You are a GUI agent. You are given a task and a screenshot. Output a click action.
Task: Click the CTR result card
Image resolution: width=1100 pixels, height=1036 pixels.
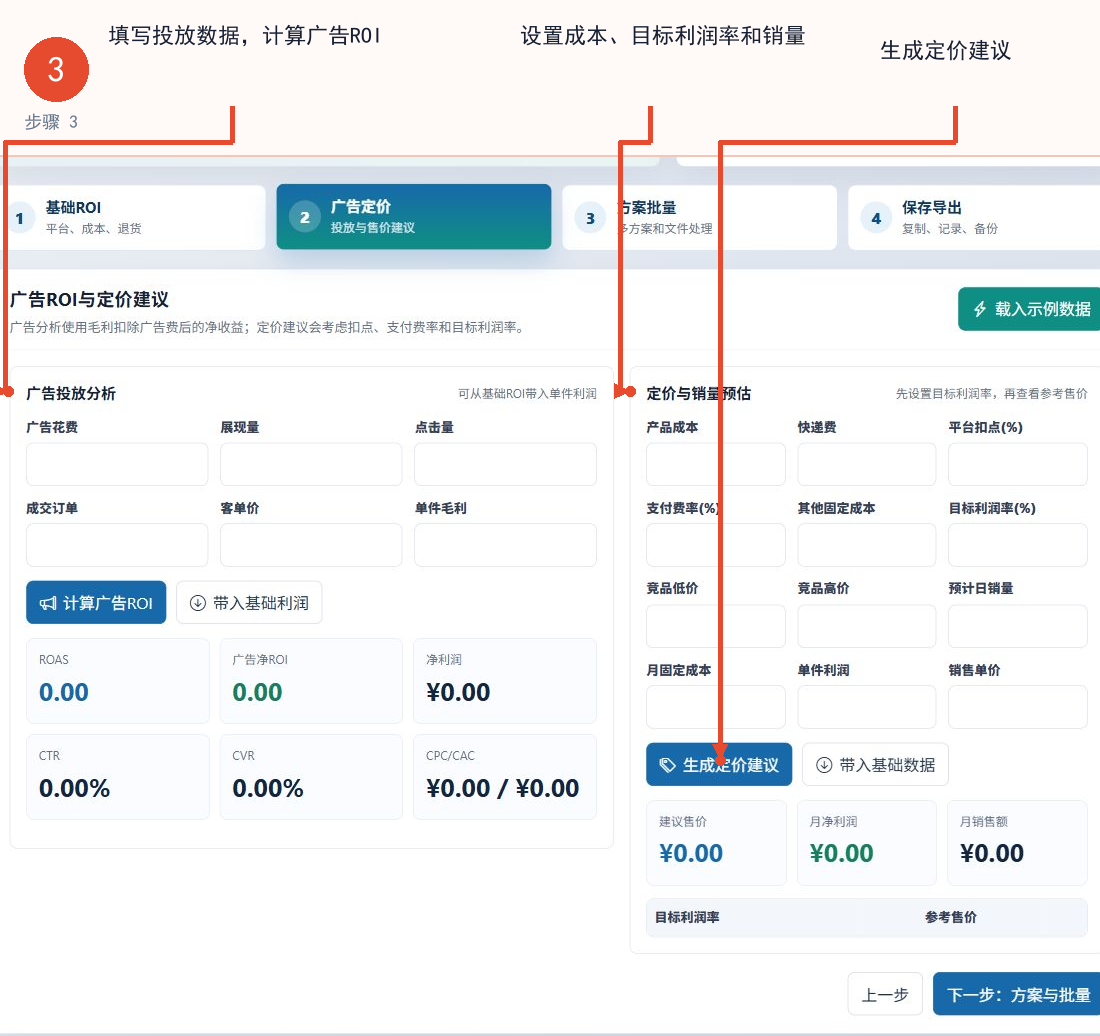pyautogui.click(x=118, y=776)
